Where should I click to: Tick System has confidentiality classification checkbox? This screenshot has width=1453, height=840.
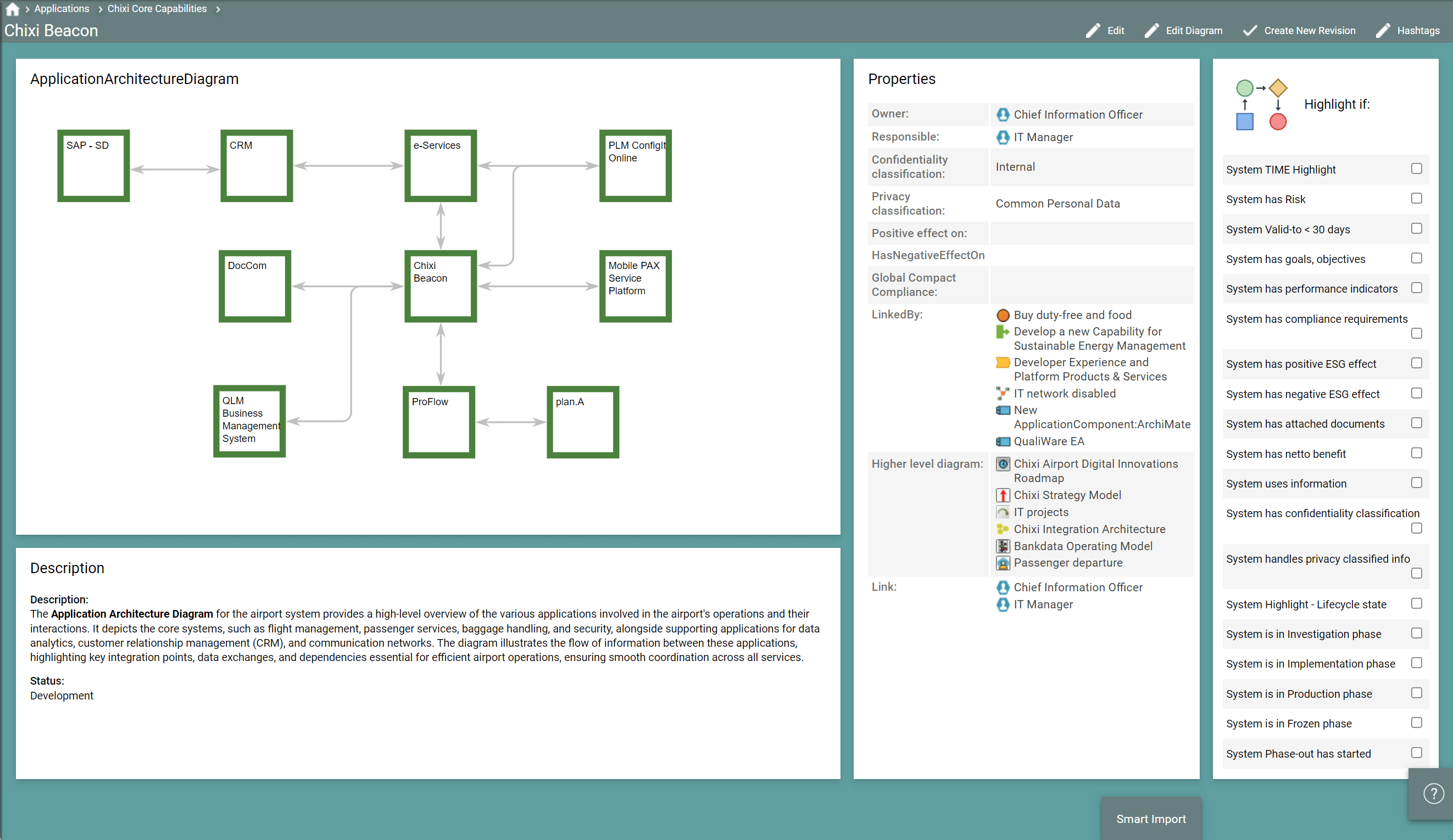pos(1416,528)
